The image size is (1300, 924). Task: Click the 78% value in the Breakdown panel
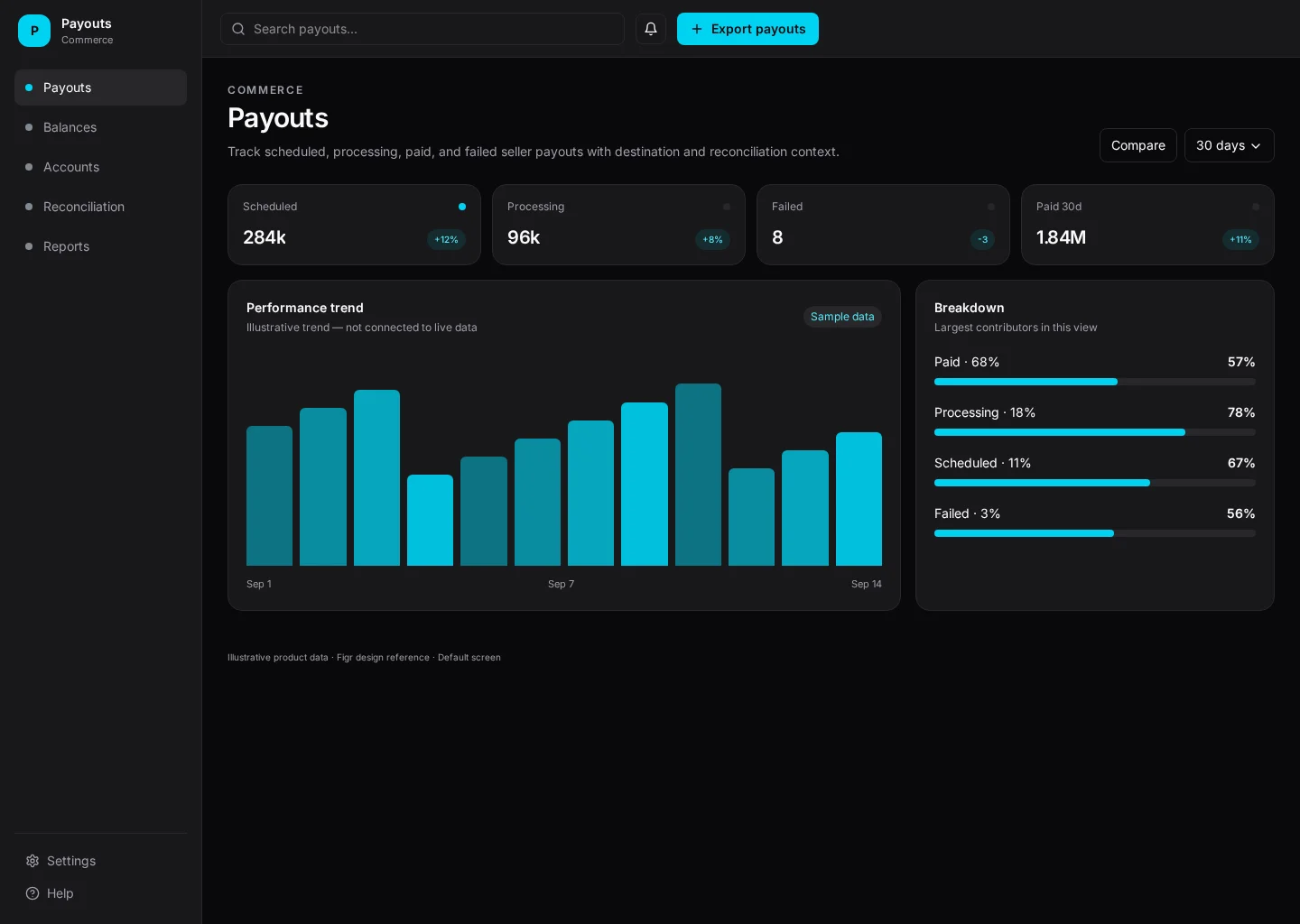(x=1241, y=412)
